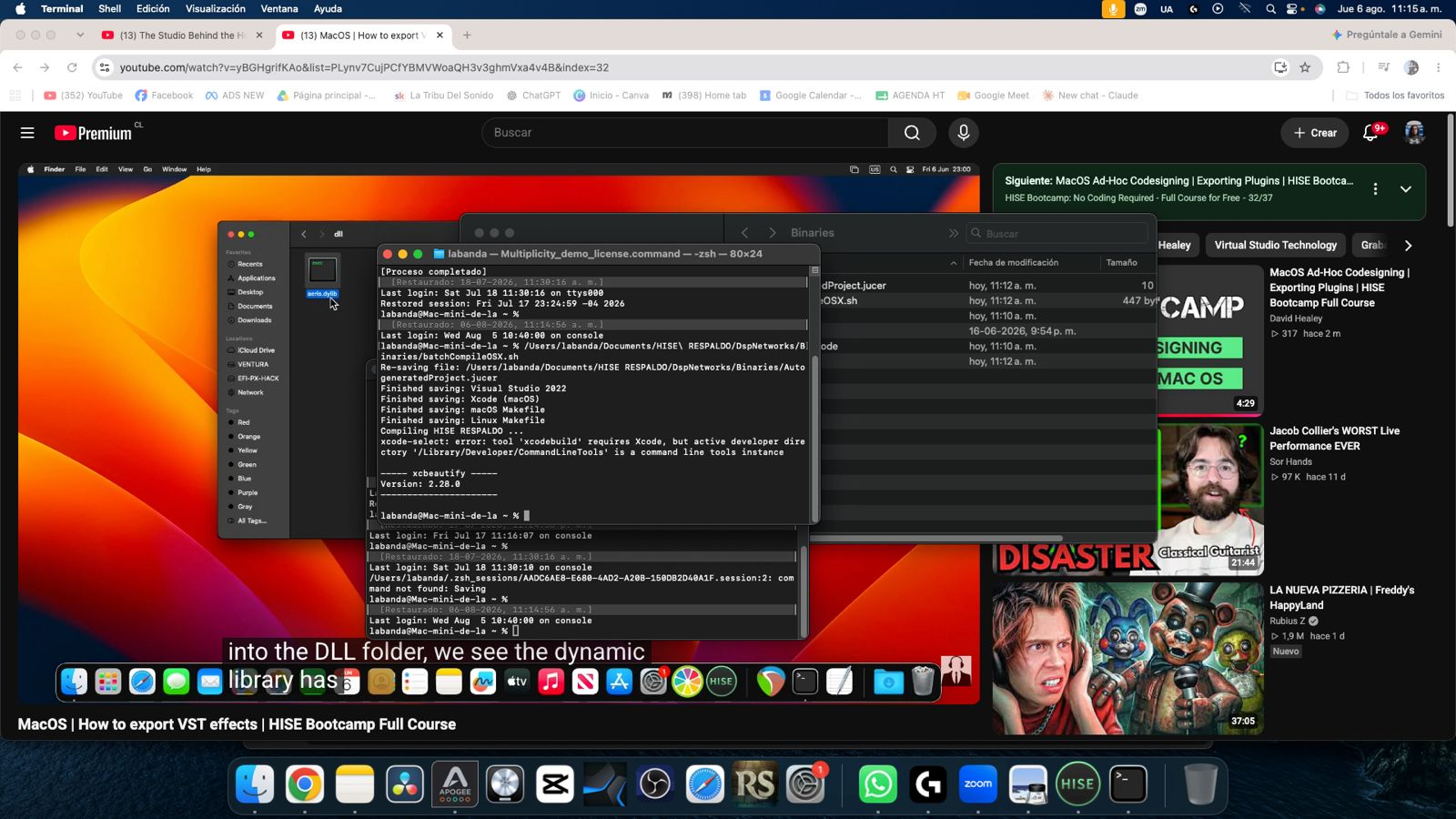Open the YouTube hamburger guide menu
Screen dimensions: 1456x819
(27, 133)
